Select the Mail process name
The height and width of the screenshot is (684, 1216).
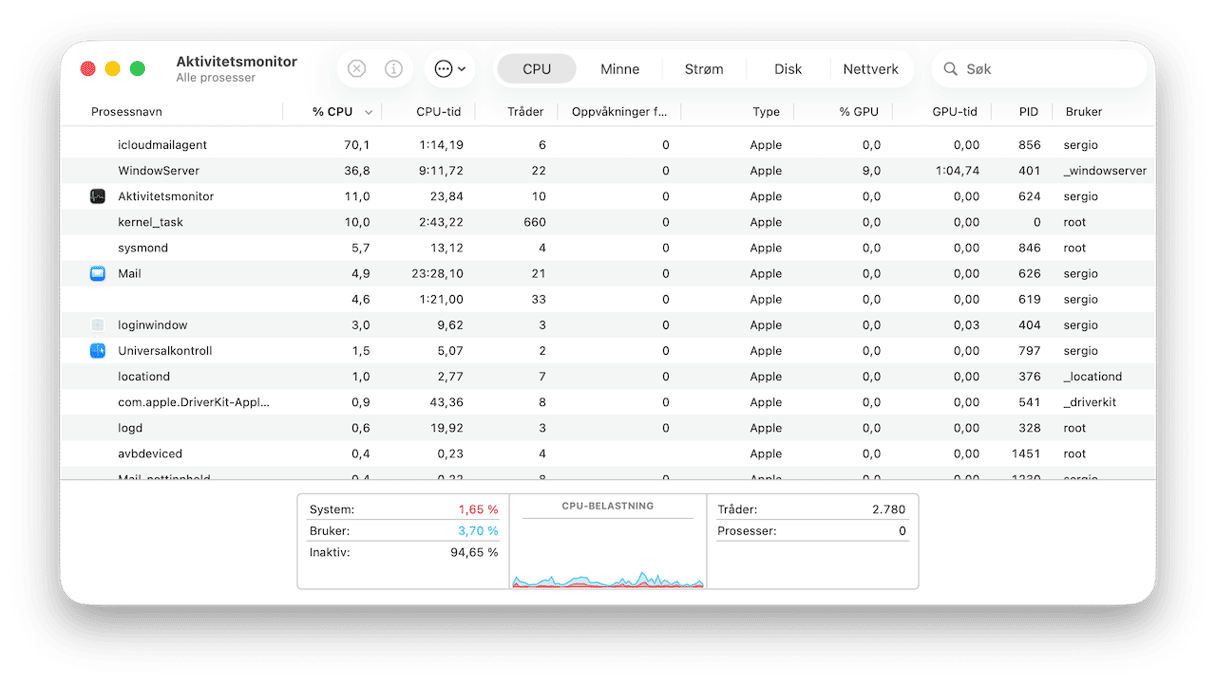coord(129,274)
